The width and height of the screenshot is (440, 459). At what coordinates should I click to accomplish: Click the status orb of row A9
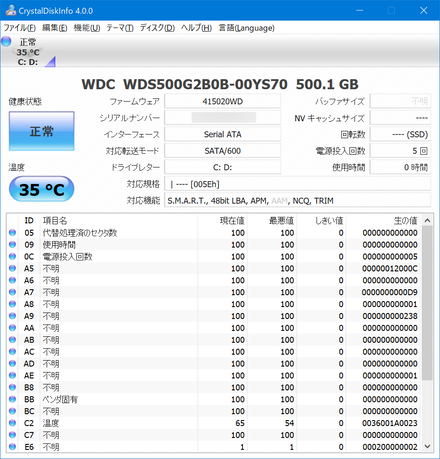click(13, 316)
